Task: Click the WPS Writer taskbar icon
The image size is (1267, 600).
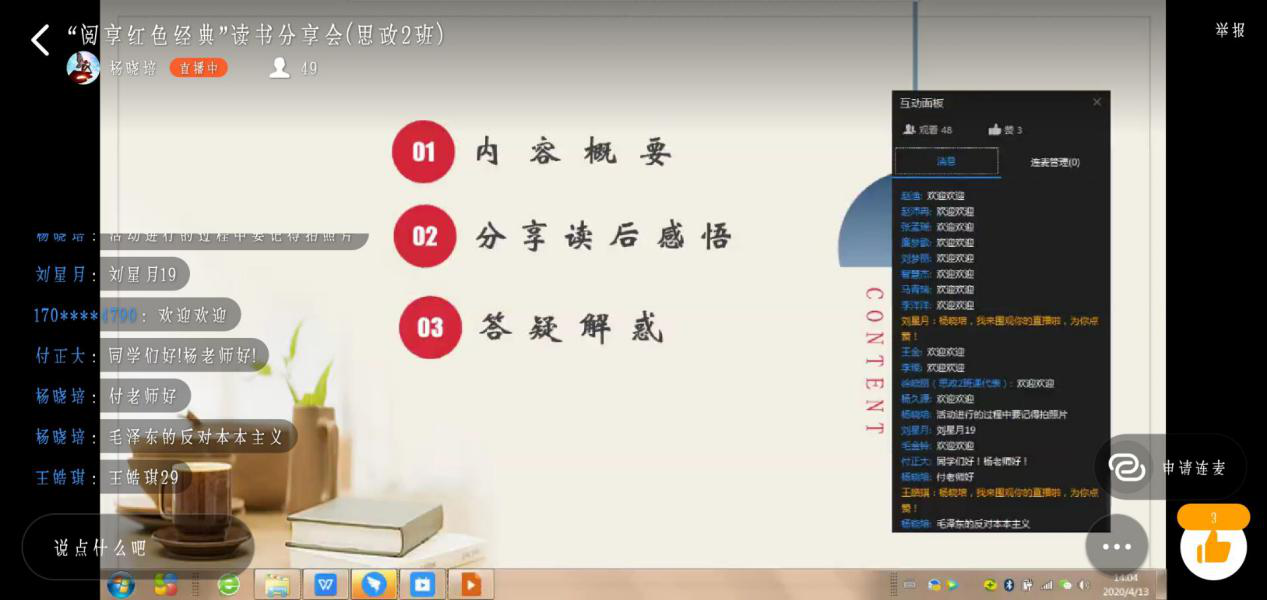Action: tap(326, 584)
